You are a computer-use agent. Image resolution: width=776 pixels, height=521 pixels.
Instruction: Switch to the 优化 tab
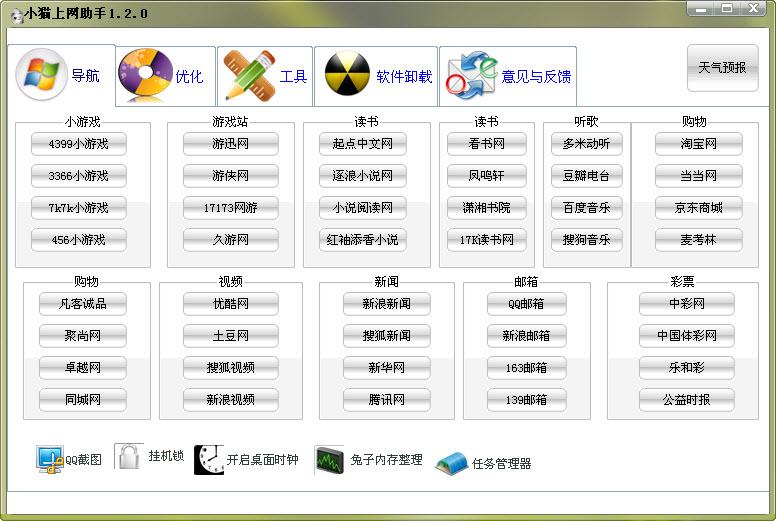pos(166,76)
